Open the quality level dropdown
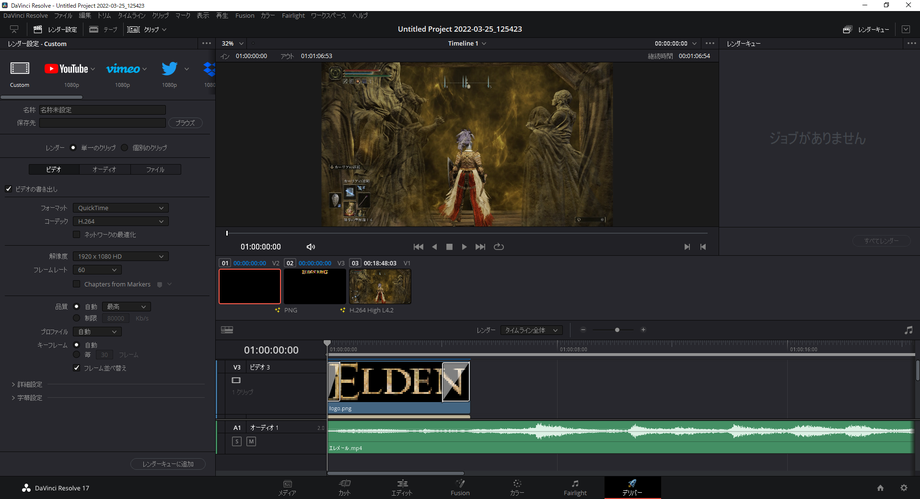The width and height of the screenshot is (920, 499). click(127, 306)
